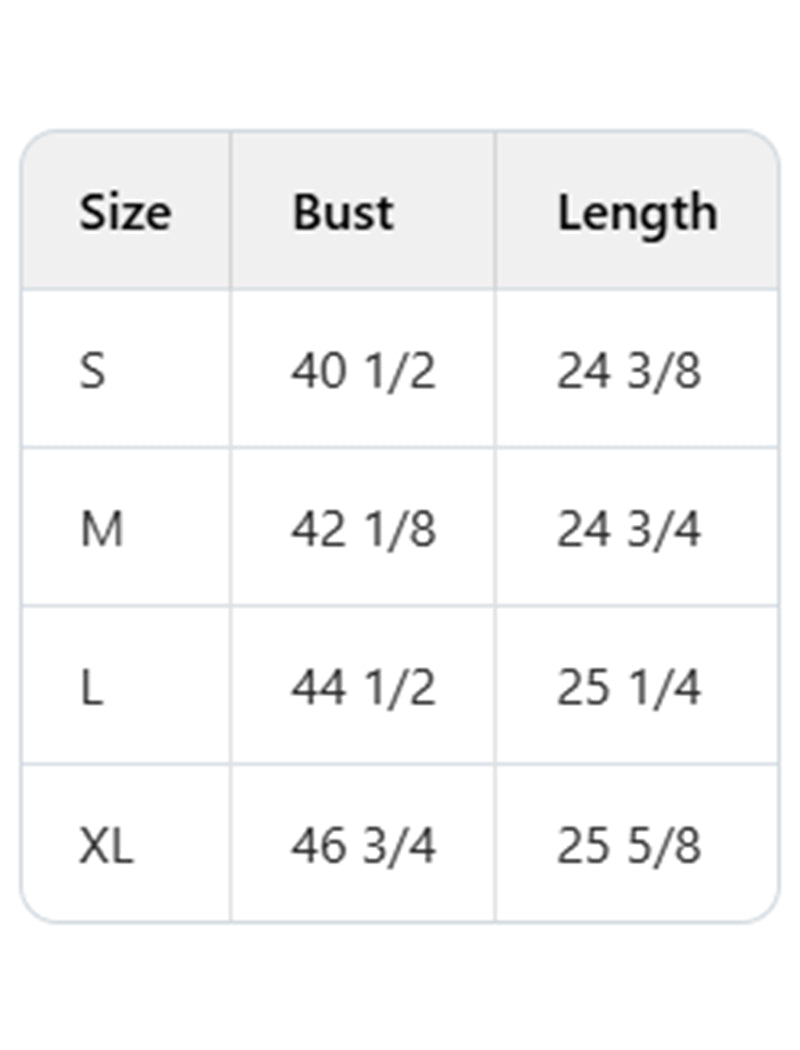This screenshot has height=1050, width=800.
Task: Click the bust value 44 1/2
Action: pyautogui.click(x=363, y=688)
